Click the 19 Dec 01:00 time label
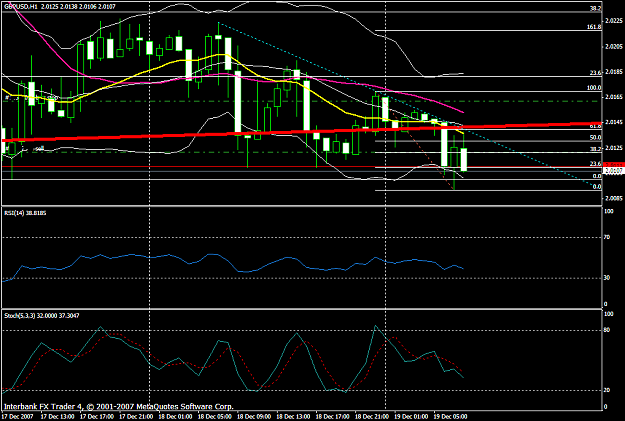625x421 pixels. click(411, 417)
